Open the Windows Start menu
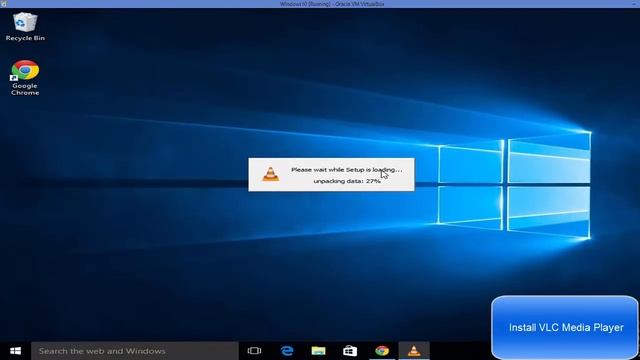 click(16, 351)
